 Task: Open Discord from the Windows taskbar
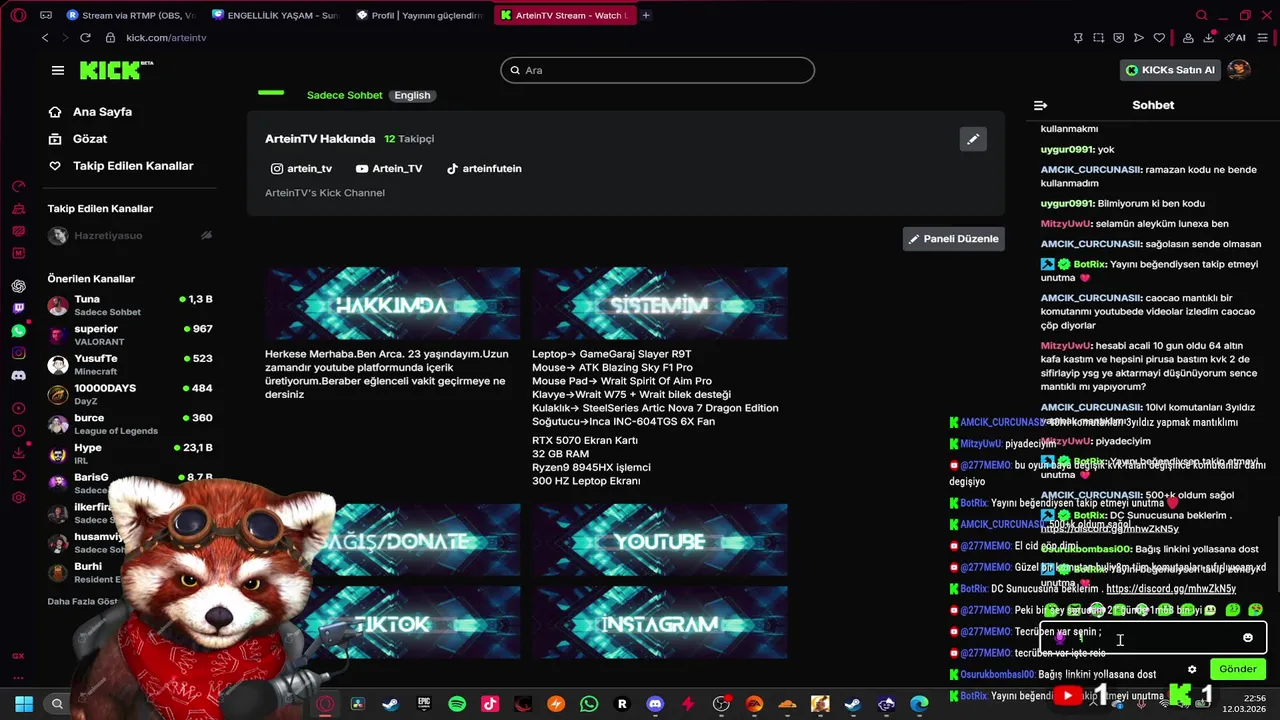click(655, 704)
